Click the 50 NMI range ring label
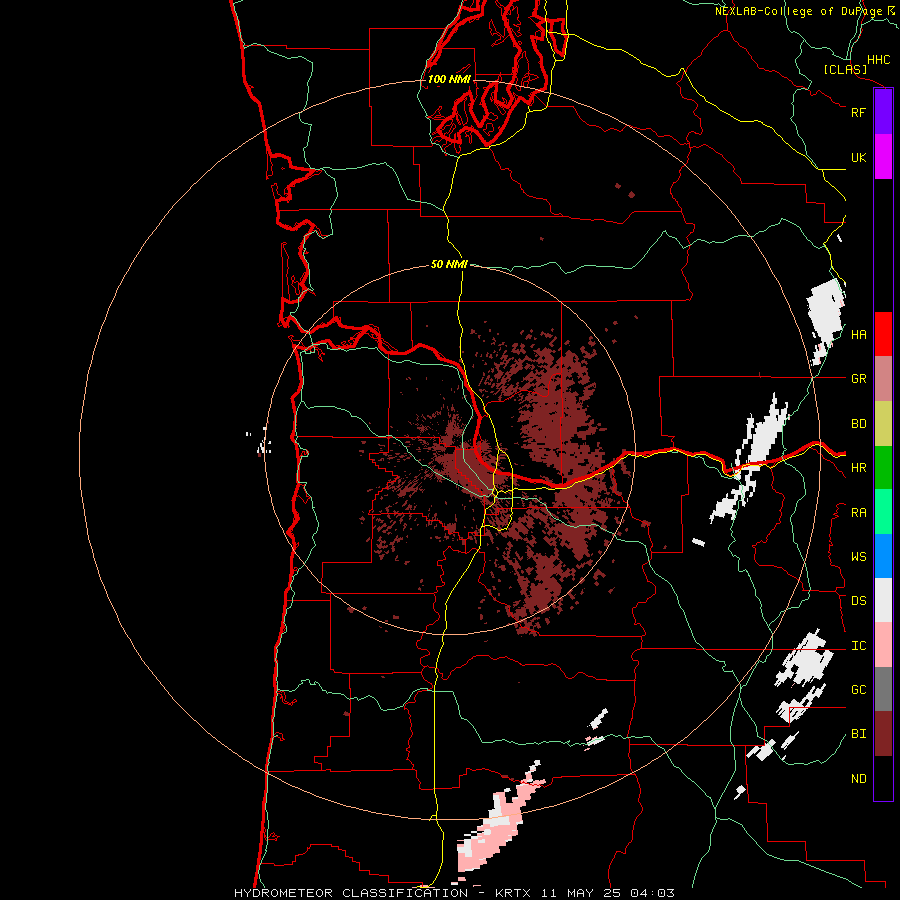Viewport: 900px width, 900px height. point(449,264)
